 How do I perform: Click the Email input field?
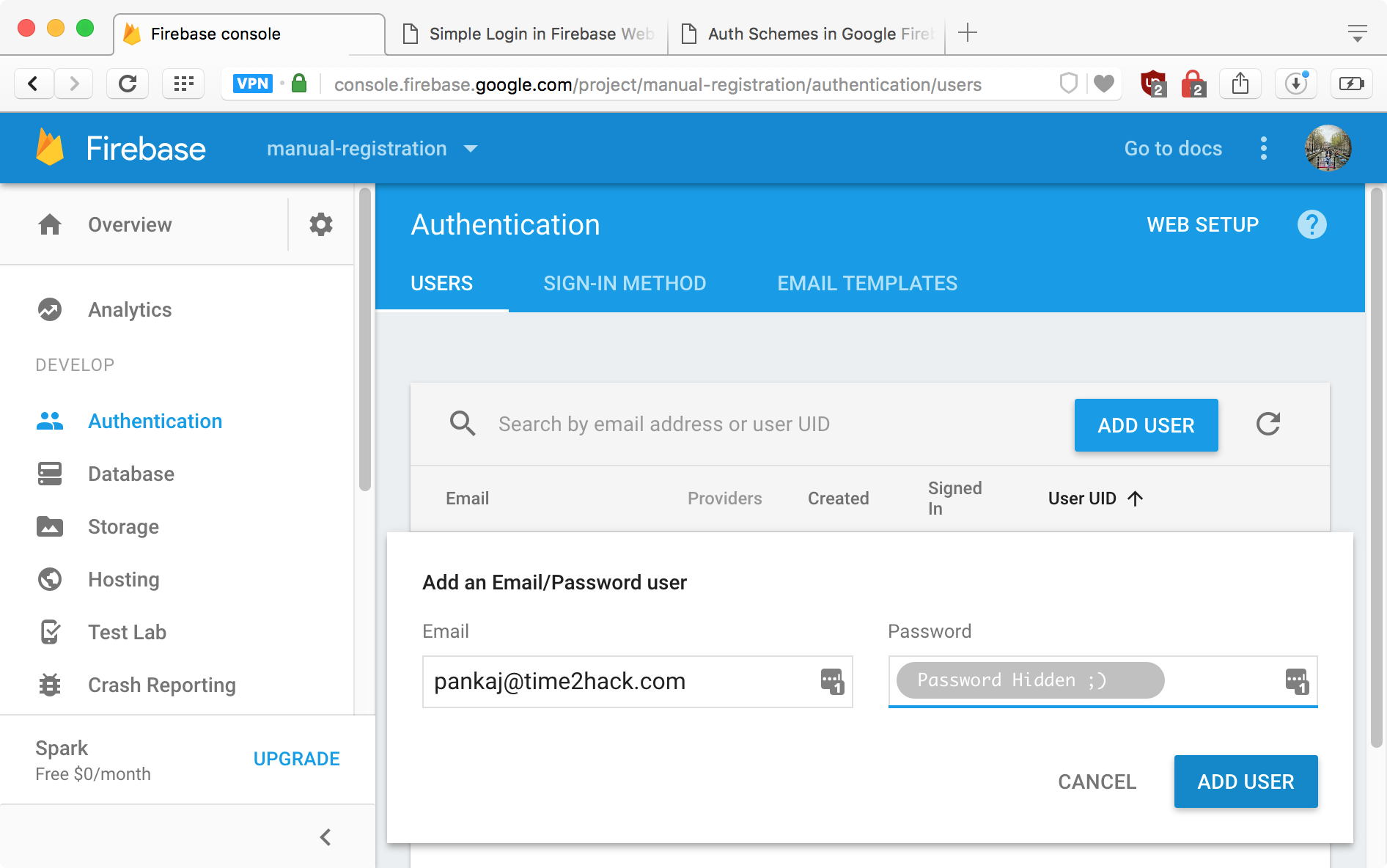(x=637, y=681)
